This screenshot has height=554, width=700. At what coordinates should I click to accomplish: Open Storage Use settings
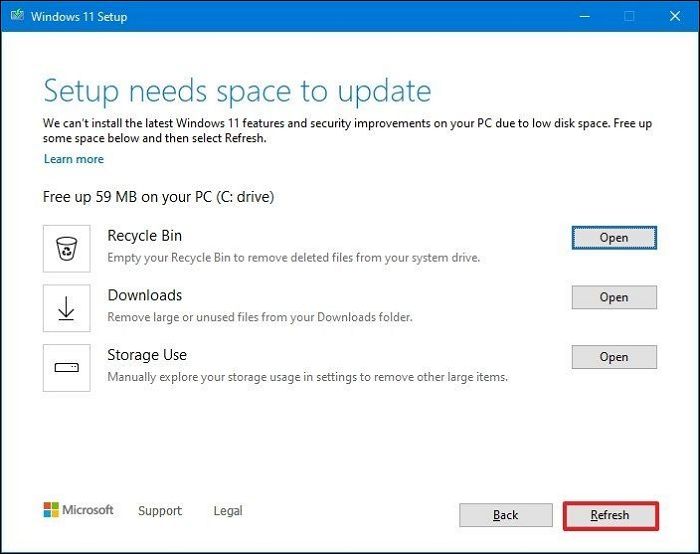click(x=614, y=357)
